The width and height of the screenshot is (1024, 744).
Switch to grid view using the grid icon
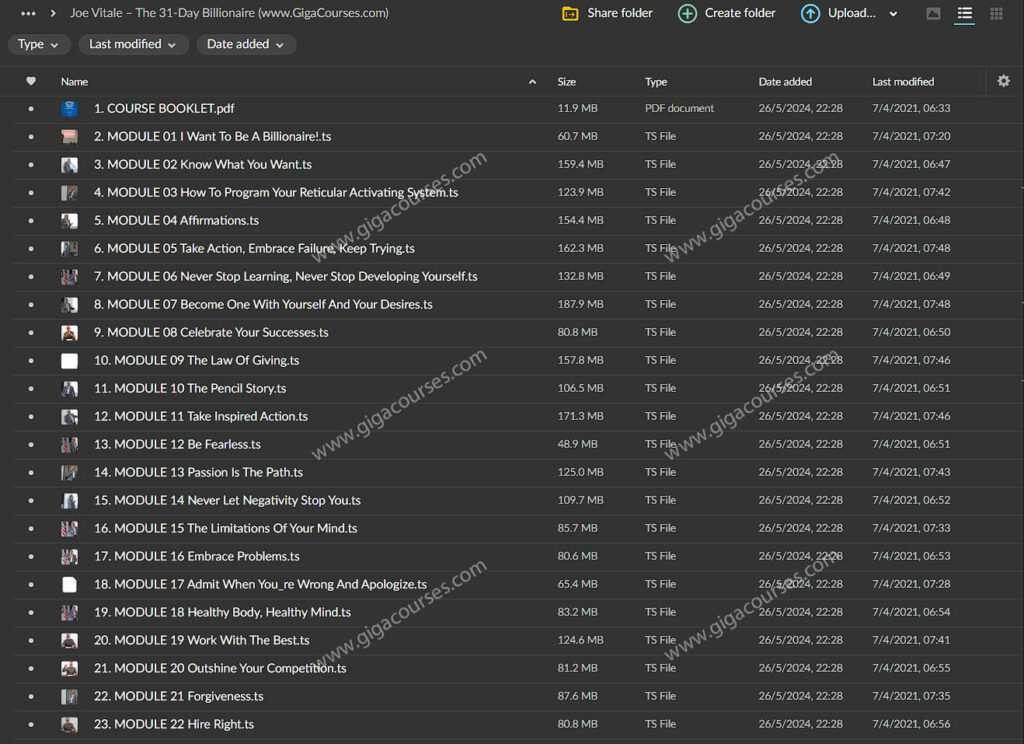click(x=996, y=13)
